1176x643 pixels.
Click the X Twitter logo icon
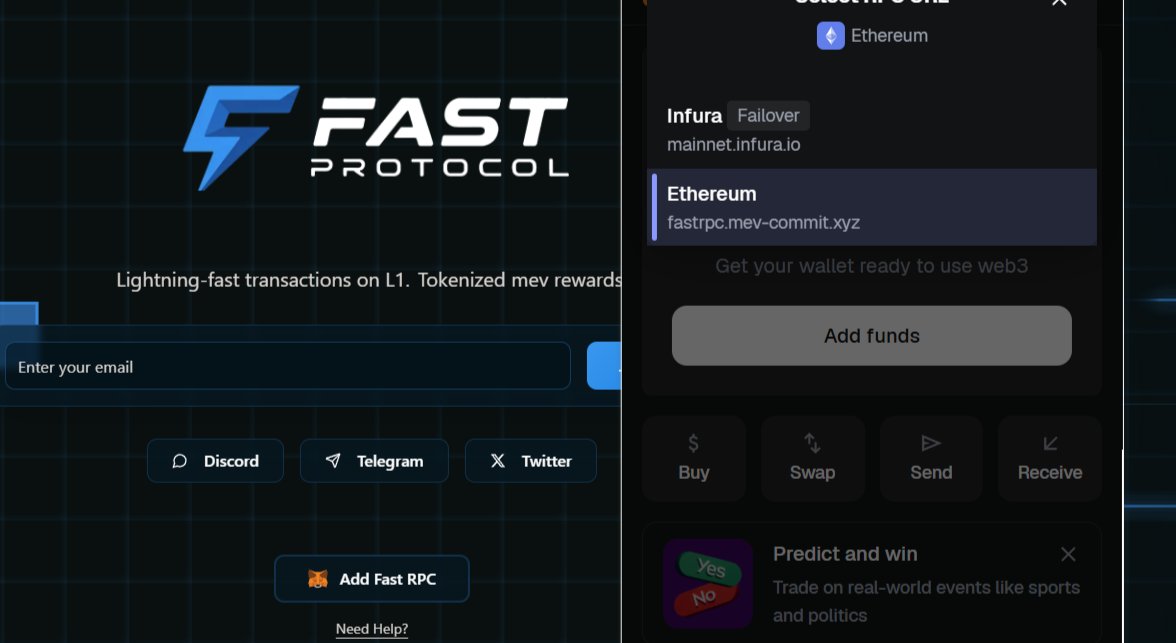coord(498,461)
